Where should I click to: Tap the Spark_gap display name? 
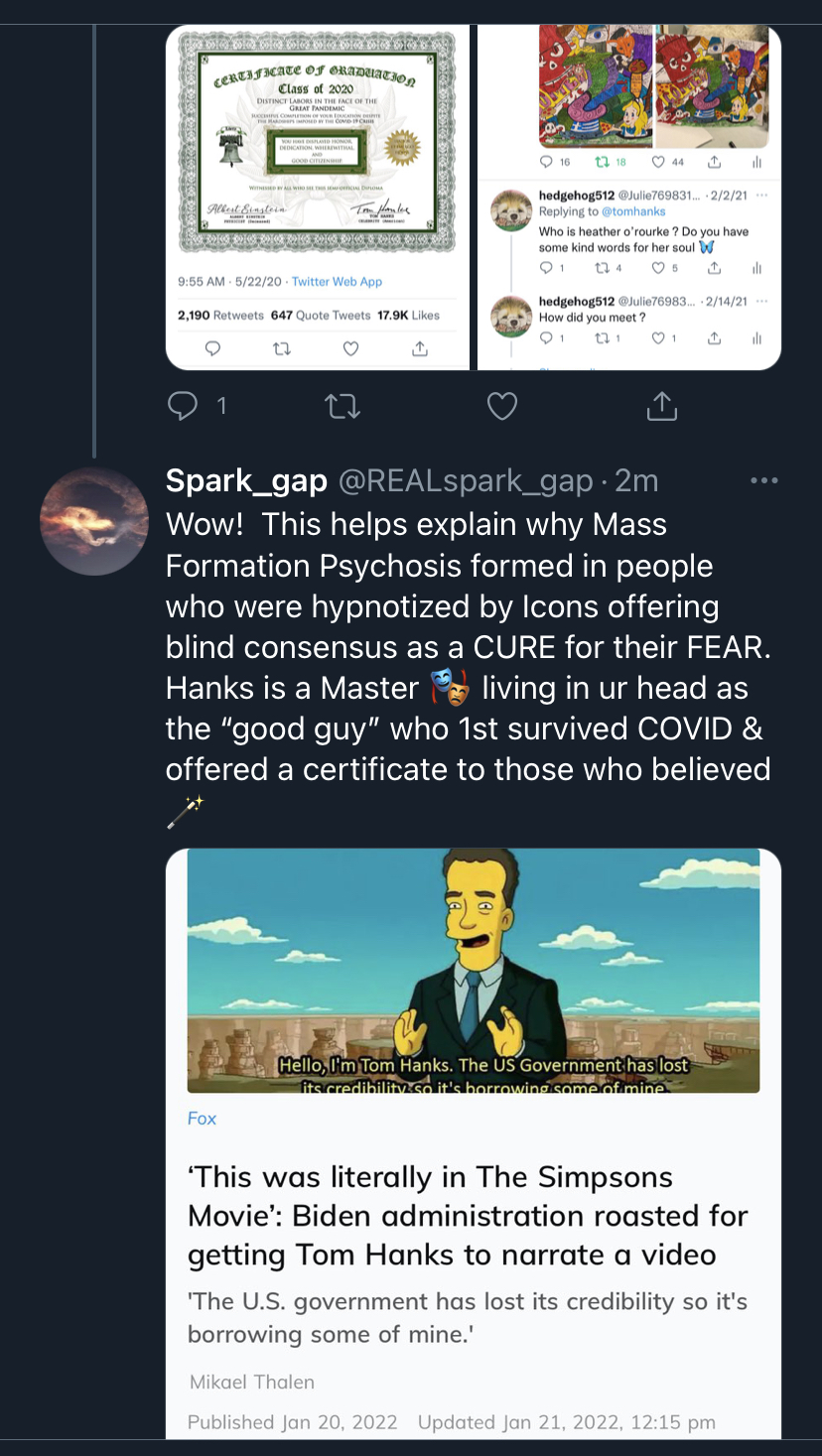click(x=246, y=480)
